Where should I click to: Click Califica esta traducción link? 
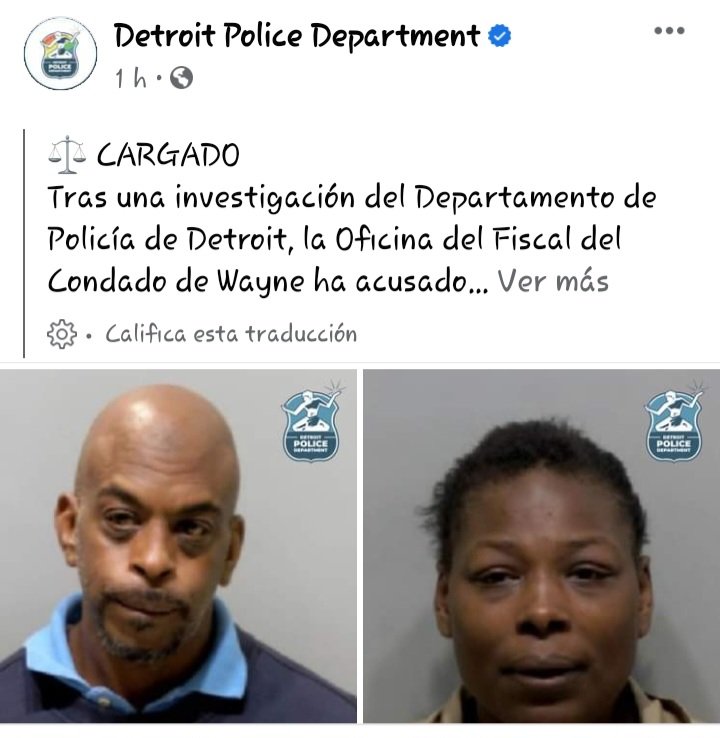tap(231, 334)
